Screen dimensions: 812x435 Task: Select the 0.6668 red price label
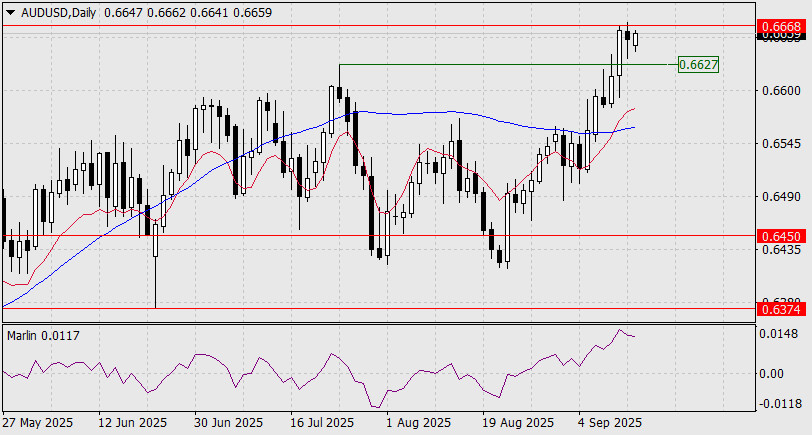pos(782,26)
